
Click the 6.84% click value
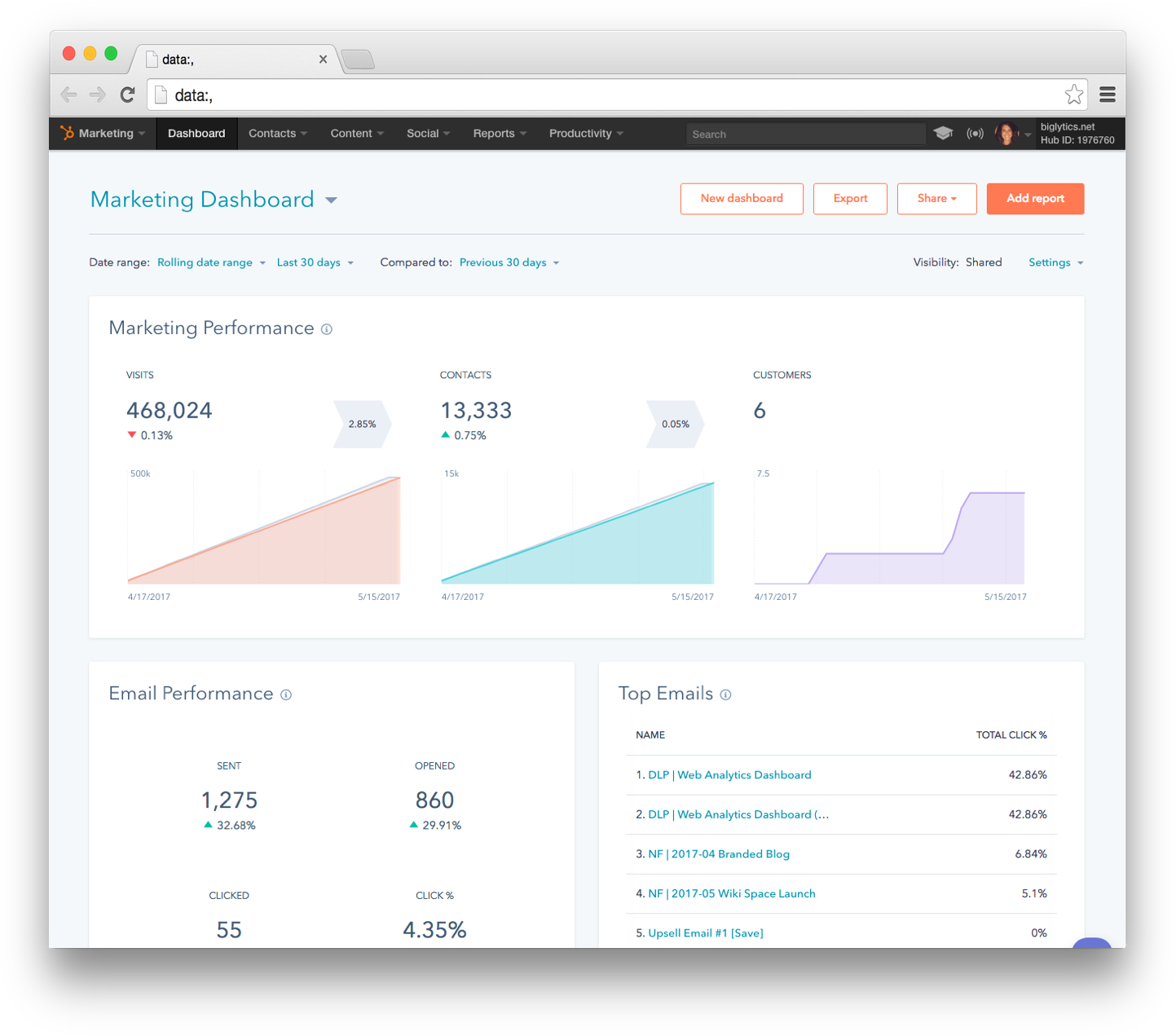coord(1031,854)
